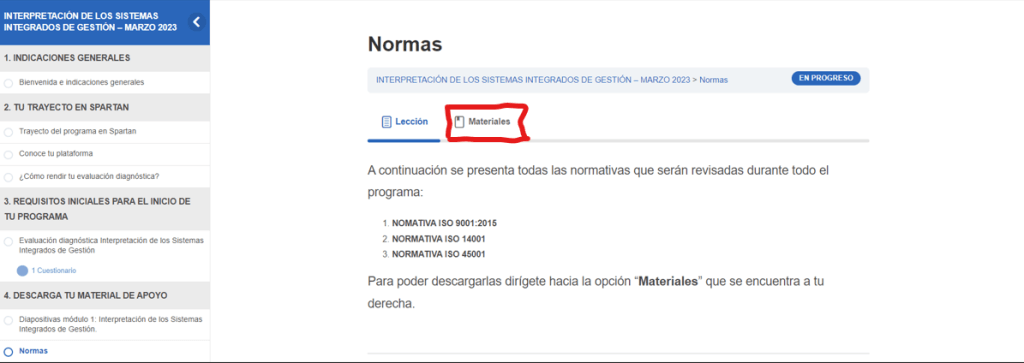Expand section '2. TU TRAYECTO EN SPARTAN'
This screenshot has width=1024, height=363.
click(x=104, y=107)
